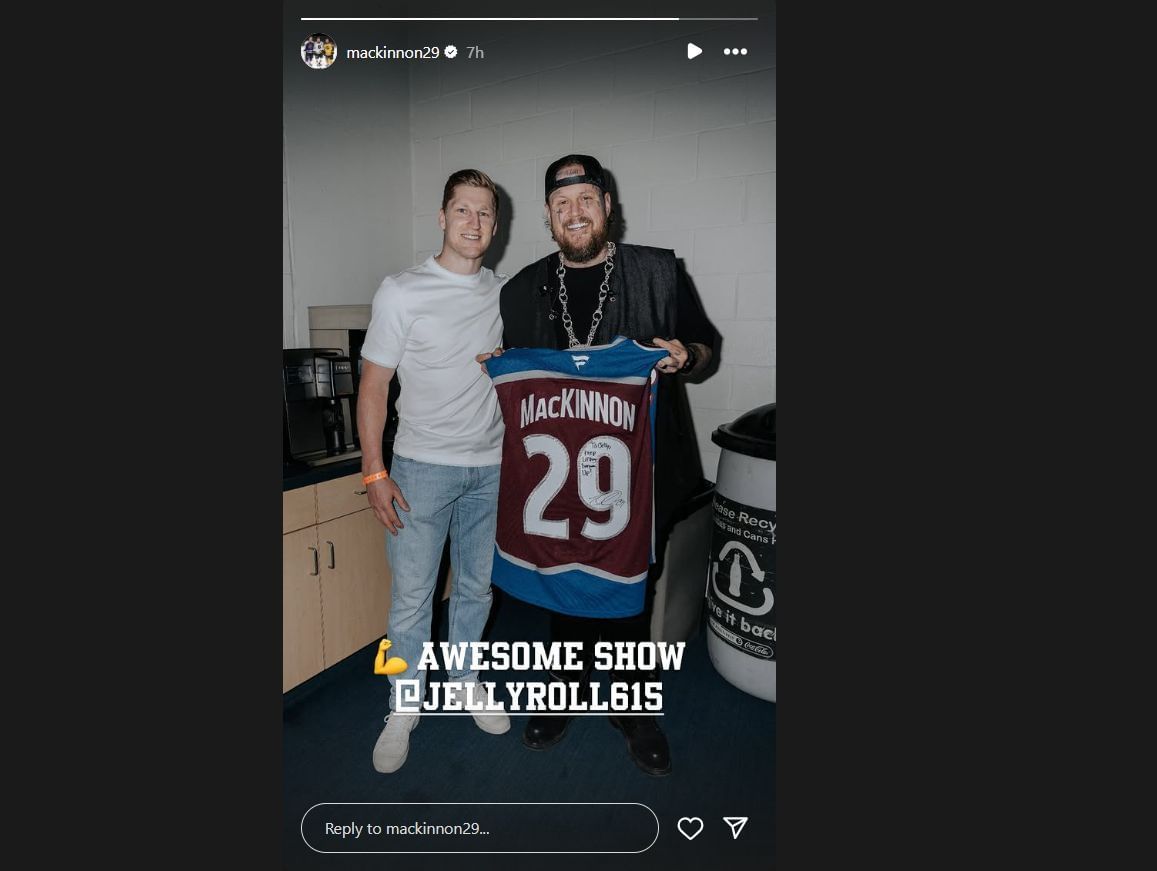Viewport: 1157px width, 871px height.
Task: Like the story using the heart icon
Action: coord(690,828)
